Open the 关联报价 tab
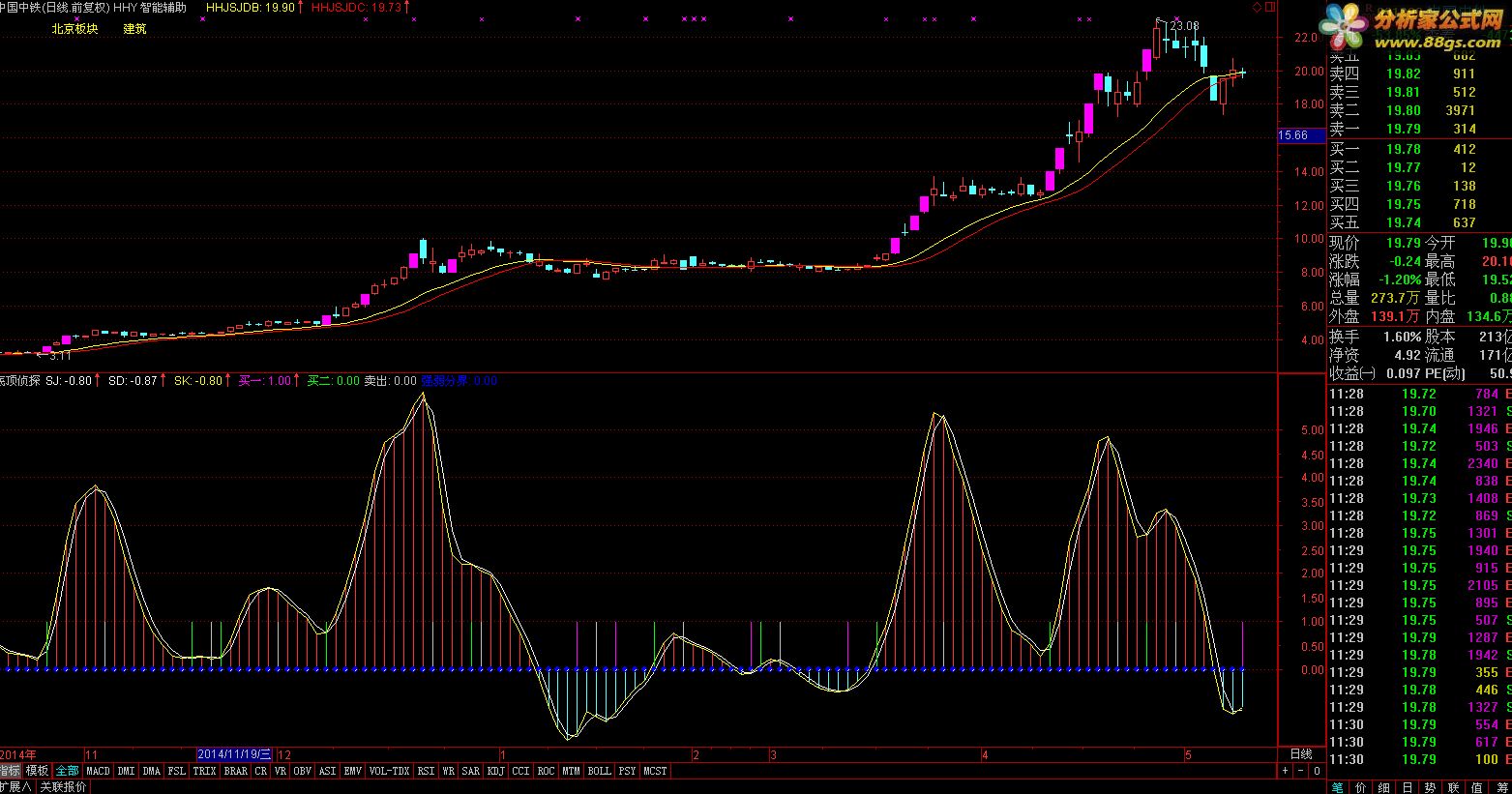 pos(64,787)
